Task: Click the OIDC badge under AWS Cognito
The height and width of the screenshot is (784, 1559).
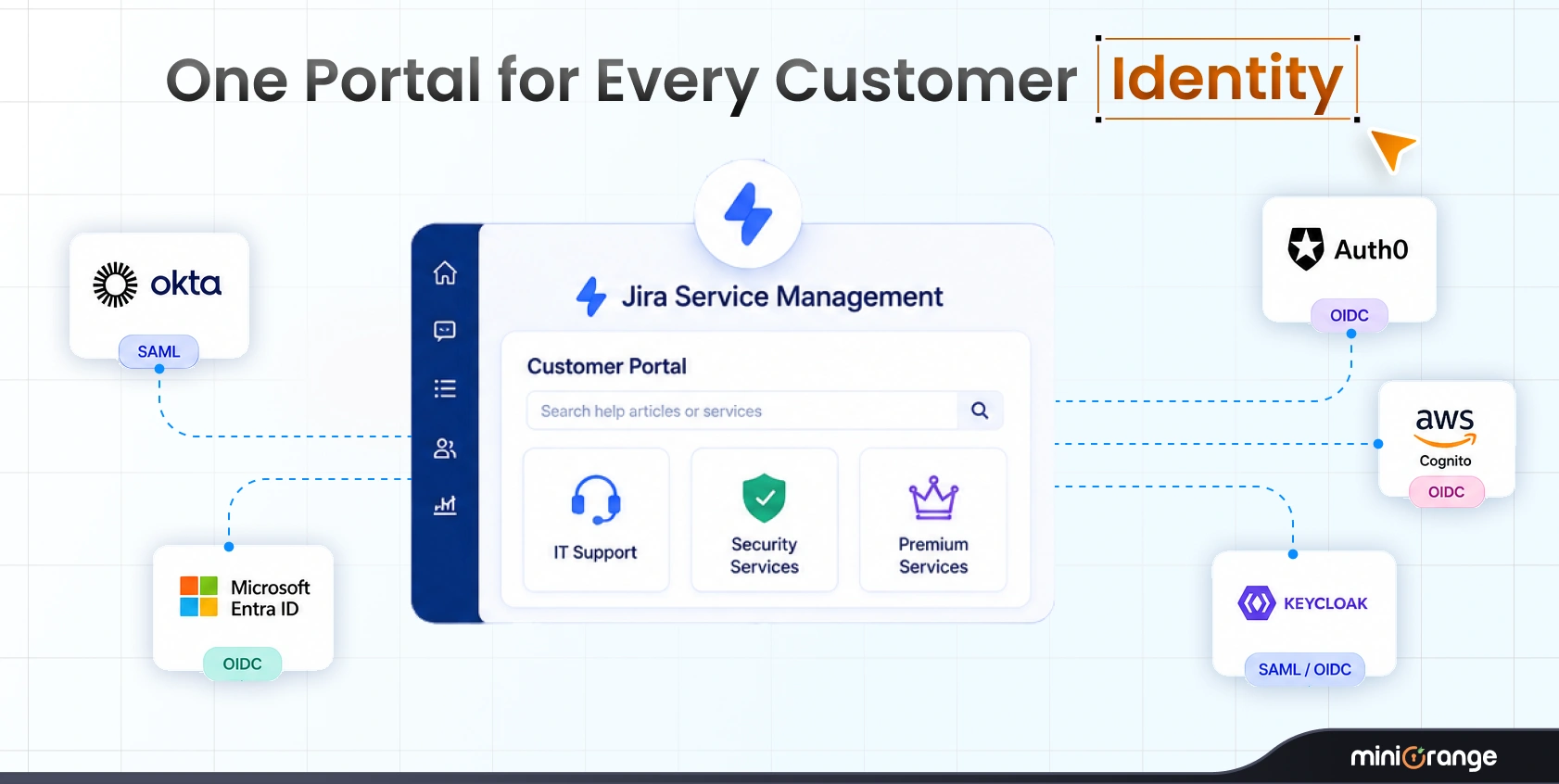Action: tap(1447, 491)
